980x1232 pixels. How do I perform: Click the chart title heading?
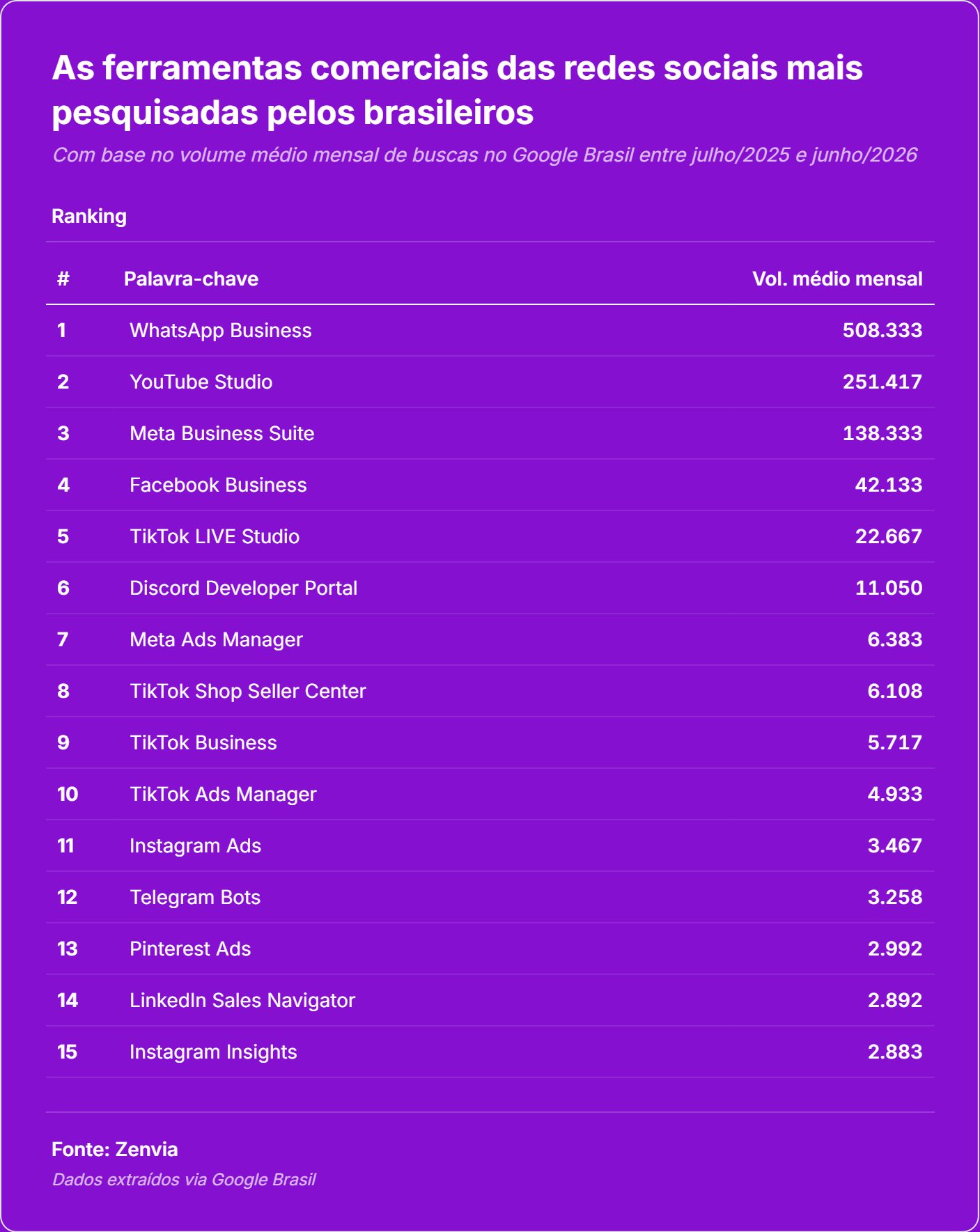(458, 91)
